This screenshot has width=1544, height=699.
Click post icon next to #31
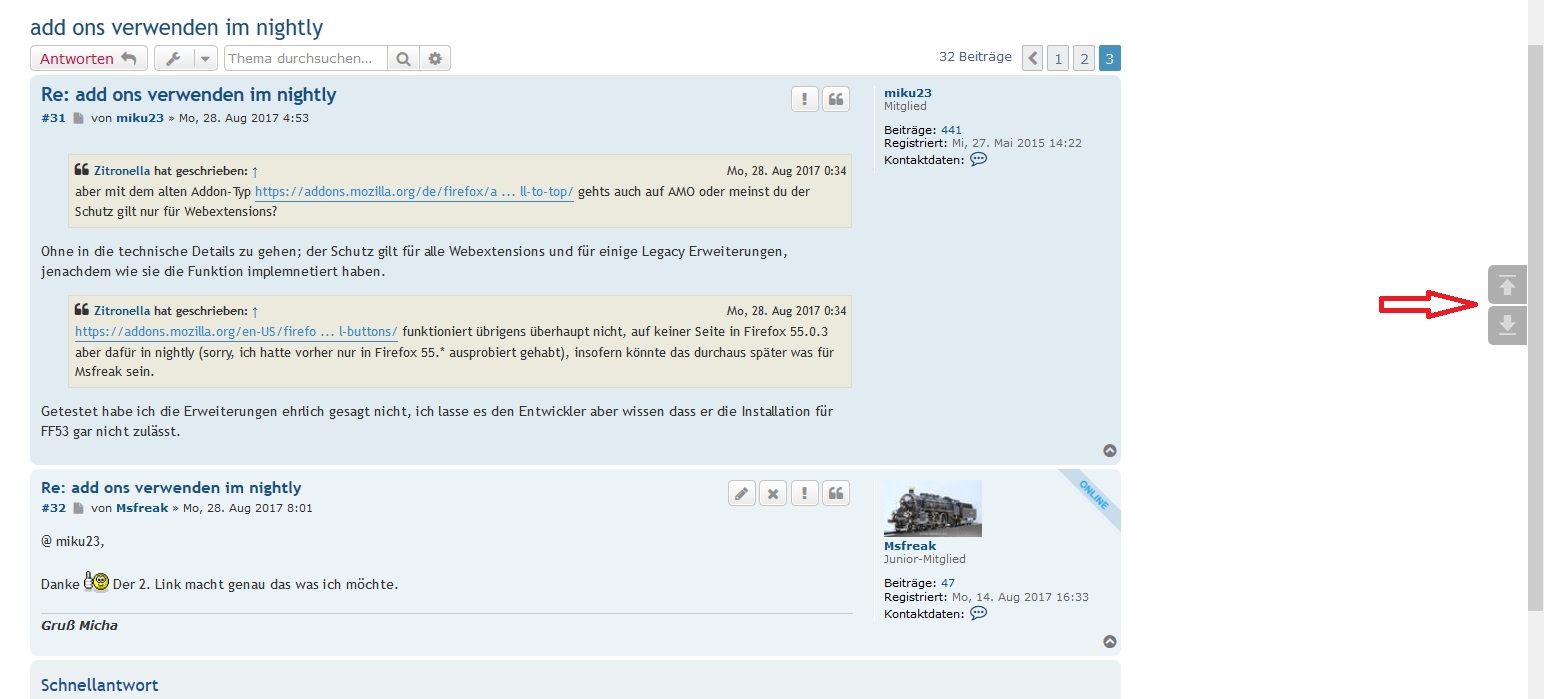79,118
